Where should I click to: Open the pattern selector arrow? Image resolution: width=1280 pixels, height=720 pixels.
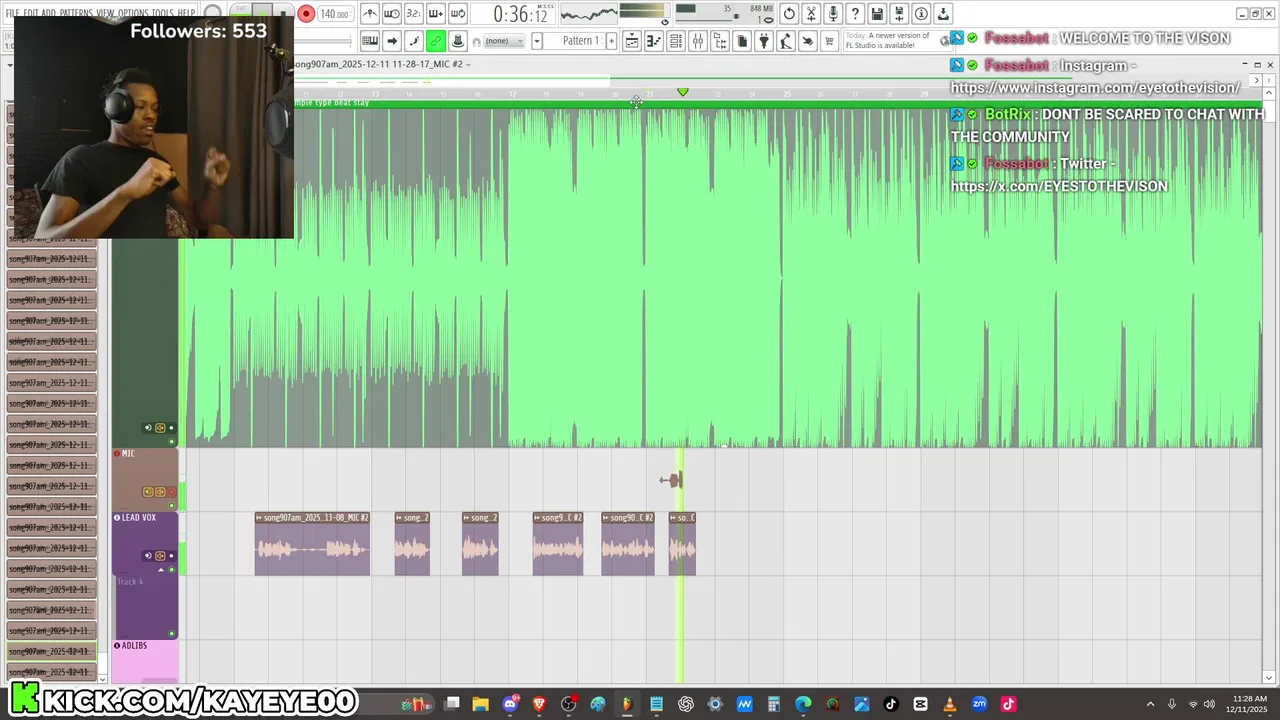tap(537, 41)
